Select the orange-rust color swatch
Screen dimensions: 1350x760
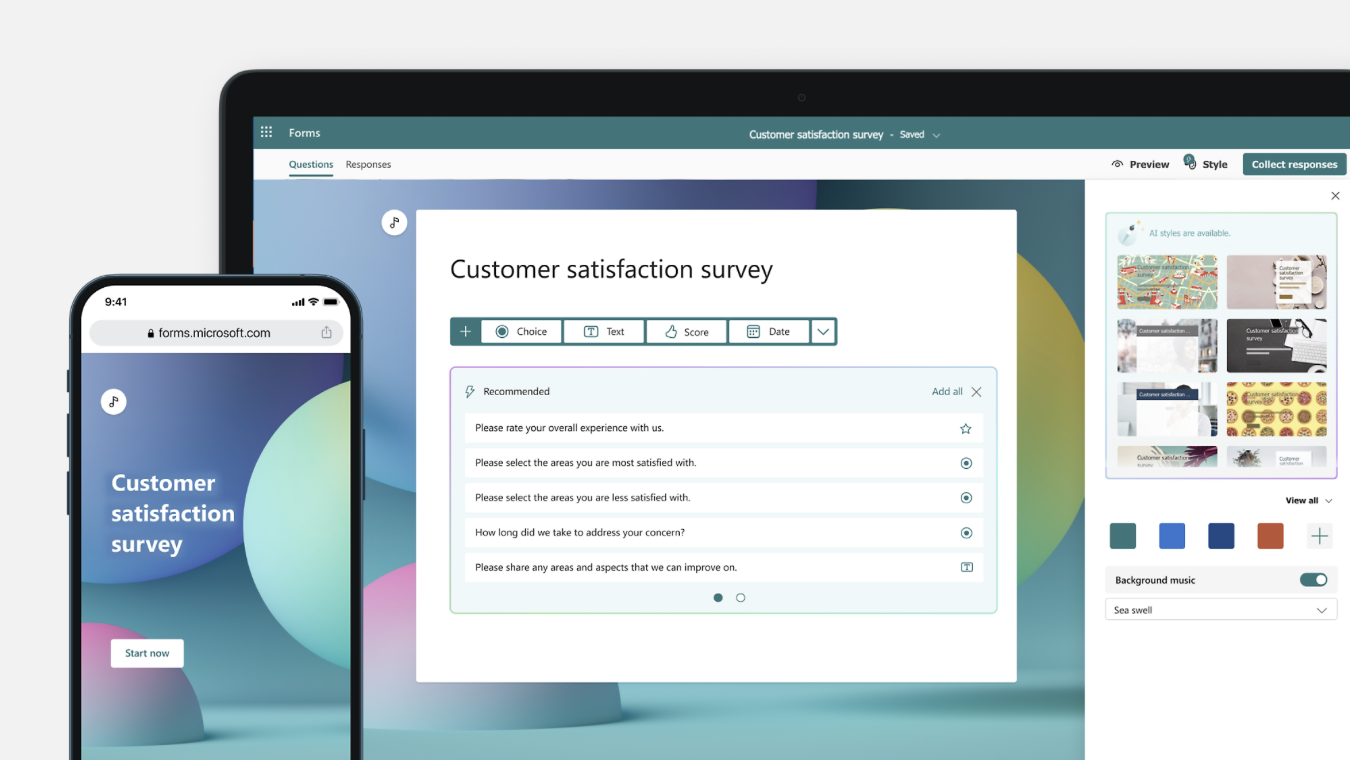point(1270,536)
